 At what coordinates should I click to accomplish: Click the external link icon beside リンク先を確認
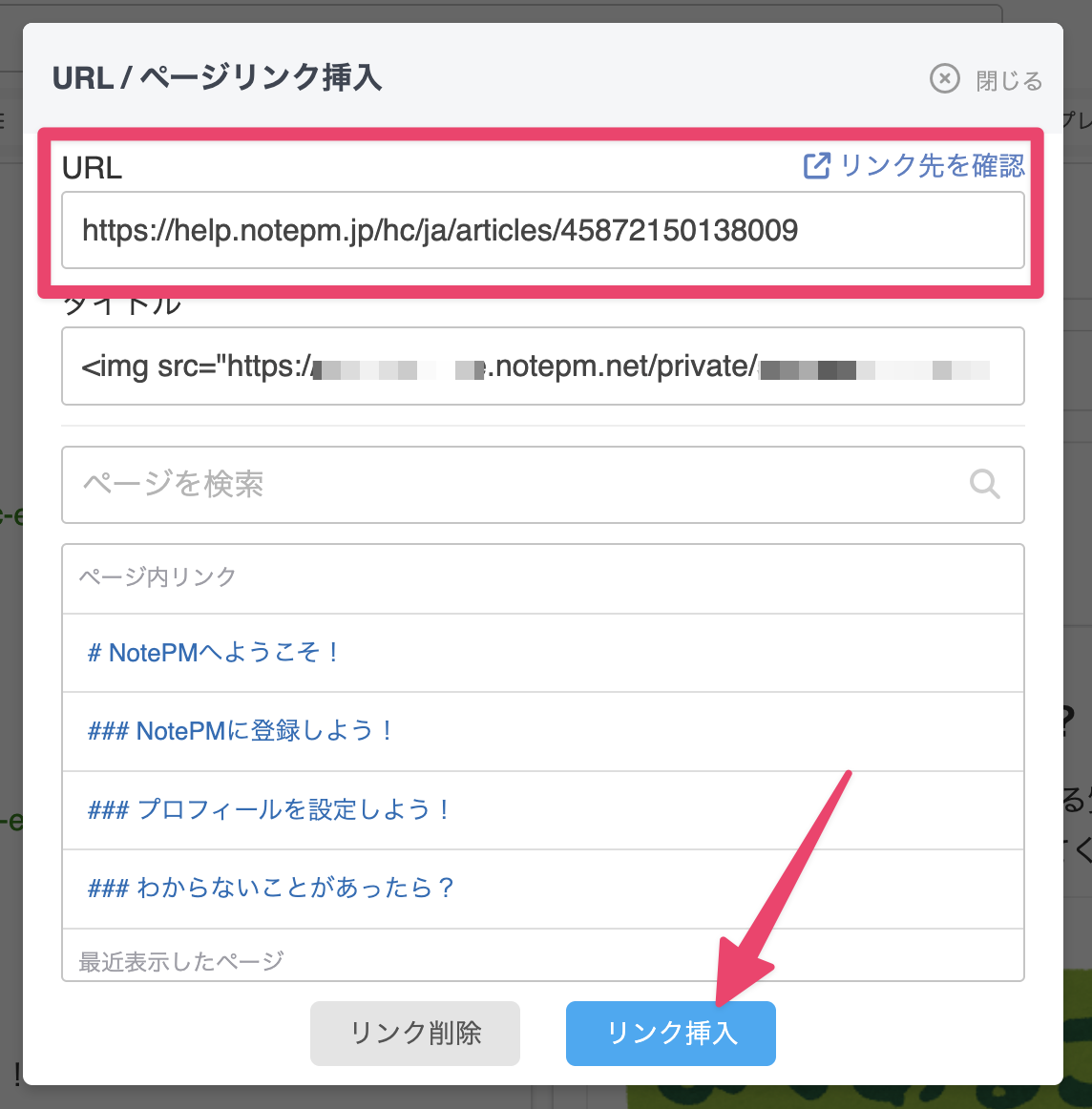(816, 166)
